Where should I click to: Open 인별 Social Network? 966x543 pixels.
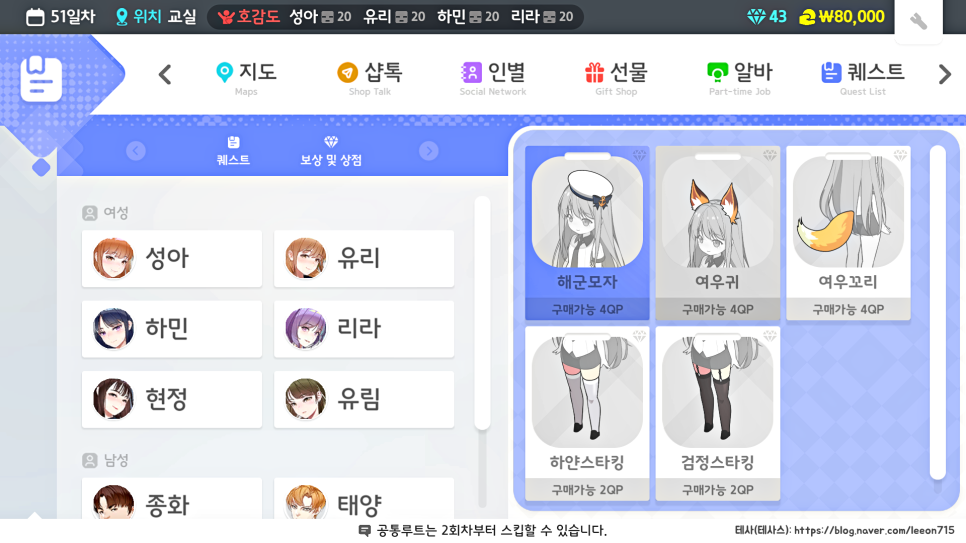[x=493, y=78]
